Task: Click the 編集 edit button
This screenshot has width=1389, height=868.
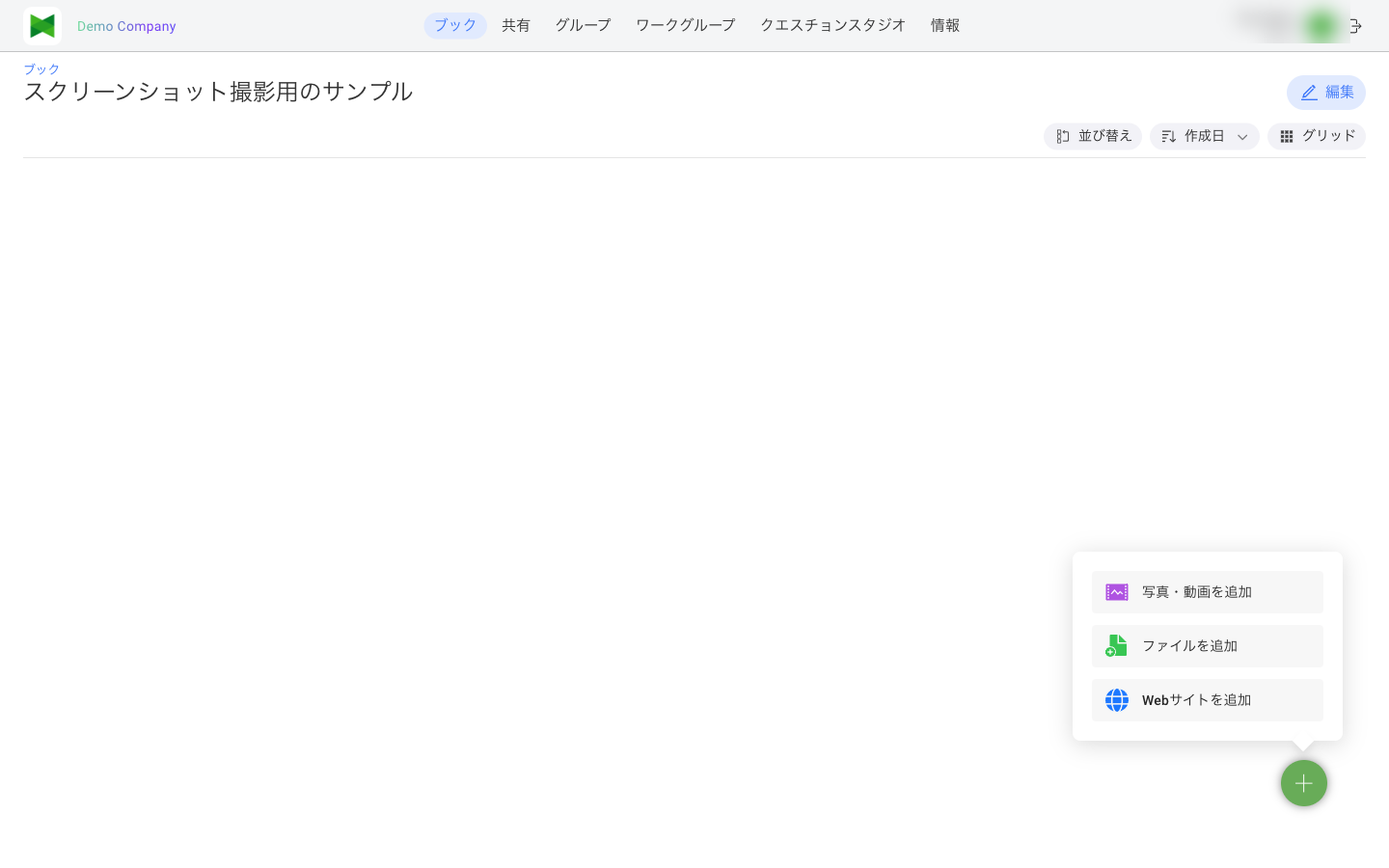Action: click(x=1326, y=93)
